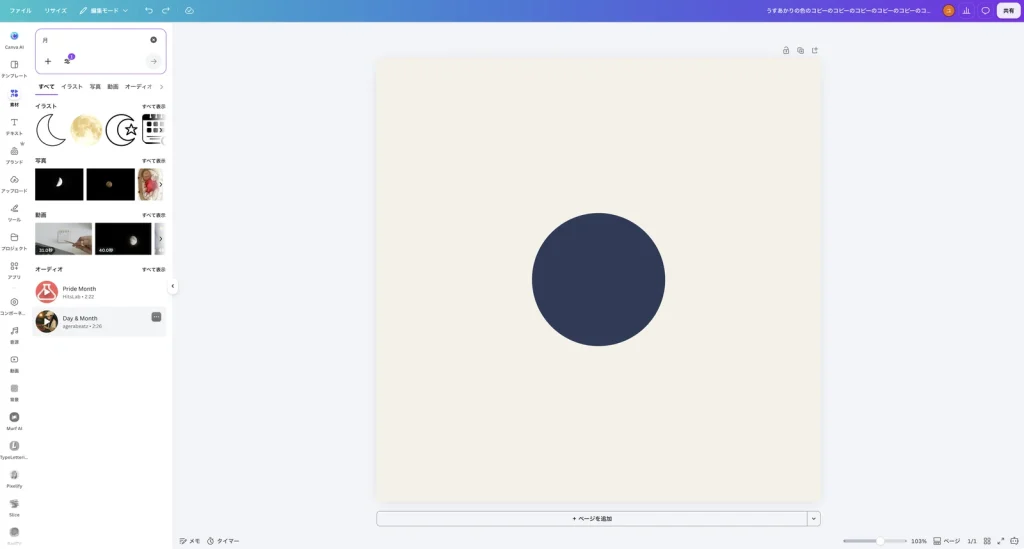The width and height of the screenshot is (1024, 549).
Task: Switch to the イラスト (Illustrations) tab
Action: (x=72, y=87)
